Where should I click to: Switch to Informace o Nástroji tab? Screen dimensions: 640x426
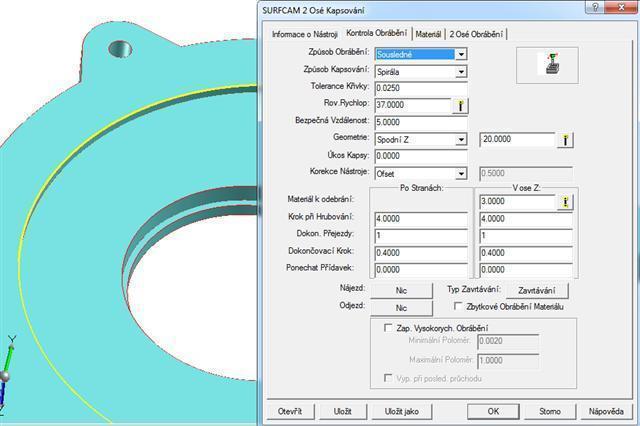(304, 34)
